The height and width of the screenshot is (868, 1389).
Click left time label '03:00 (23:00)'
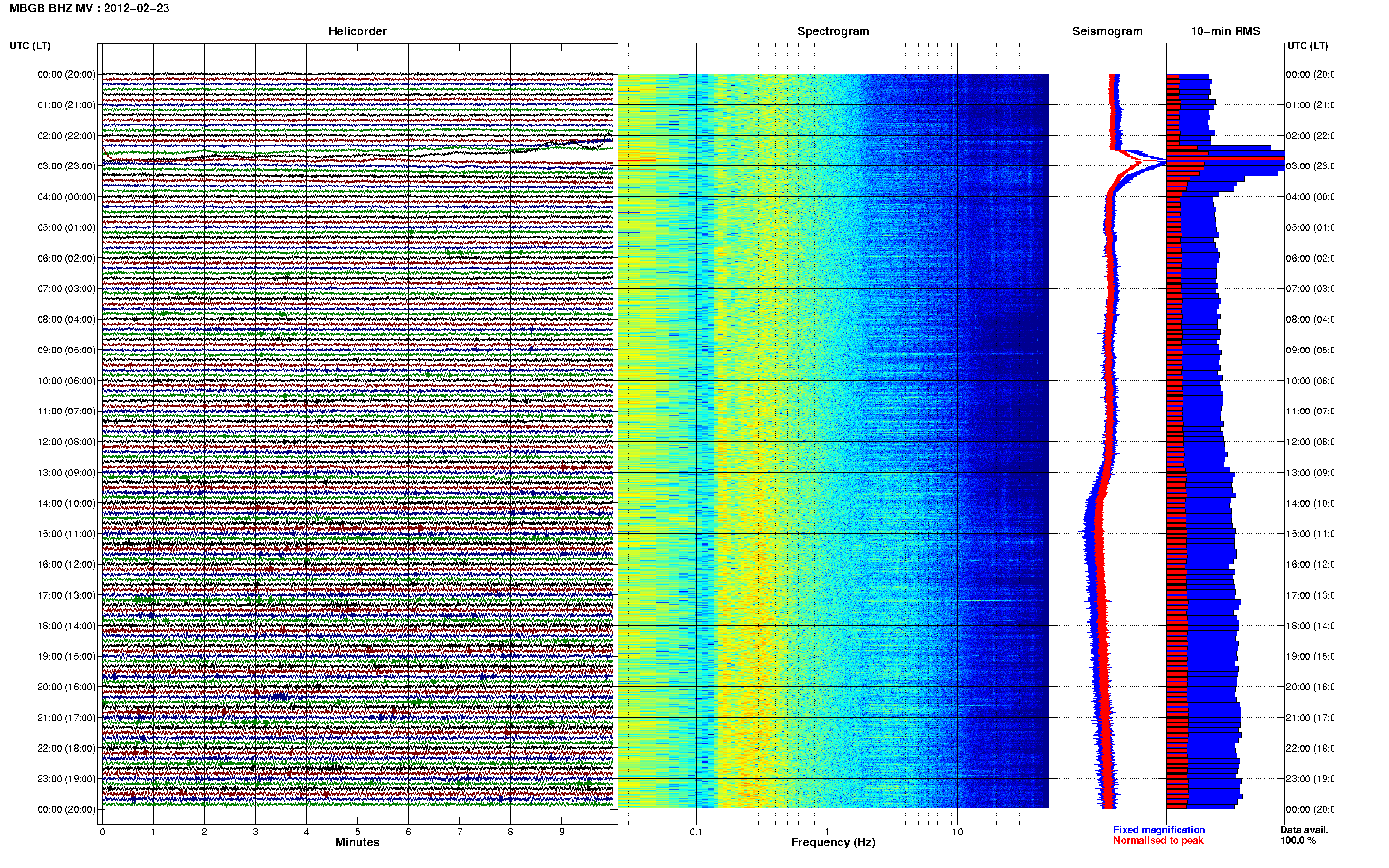(x=66, y=166)
